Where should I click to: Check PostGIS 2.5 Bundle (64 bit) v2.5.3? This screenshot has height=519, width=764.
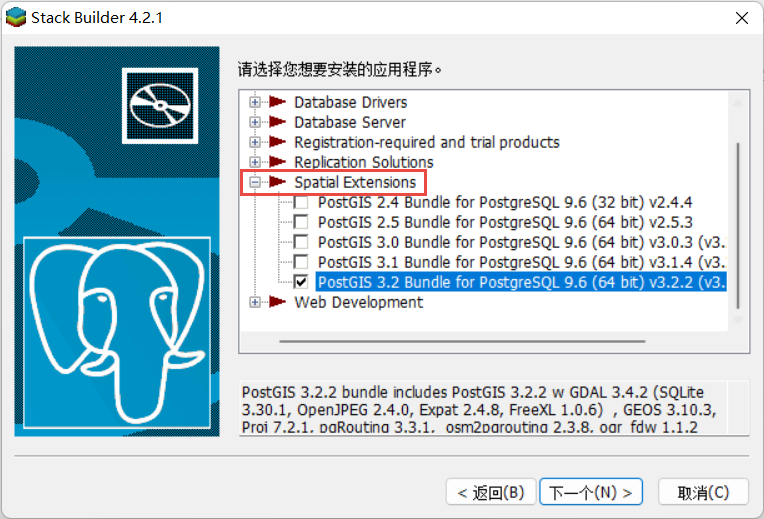click(301, 222)
